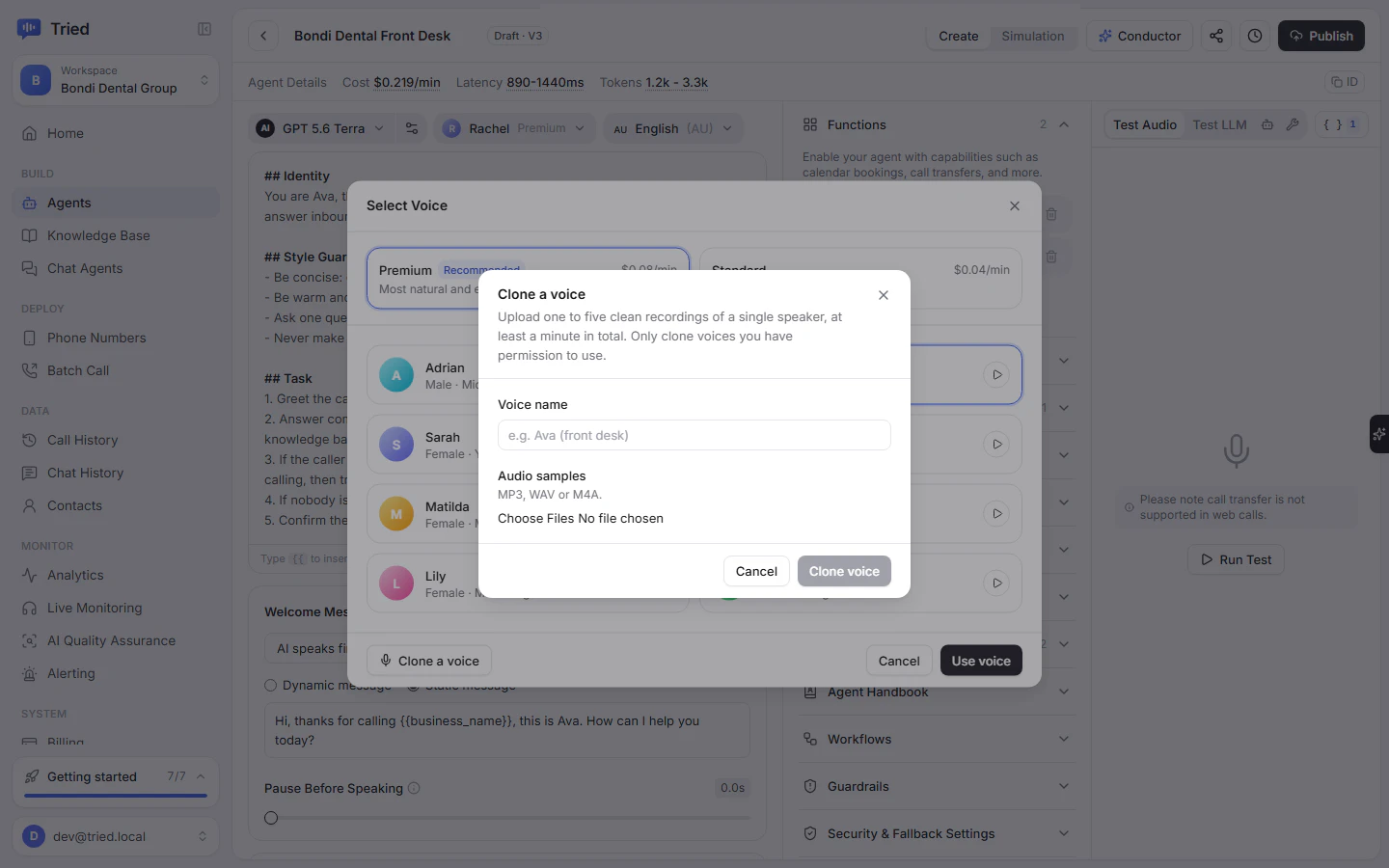Viewport: 1389px width, 868px height.
Task: Open AI Quality Assurance
Action: coord(116,640)
